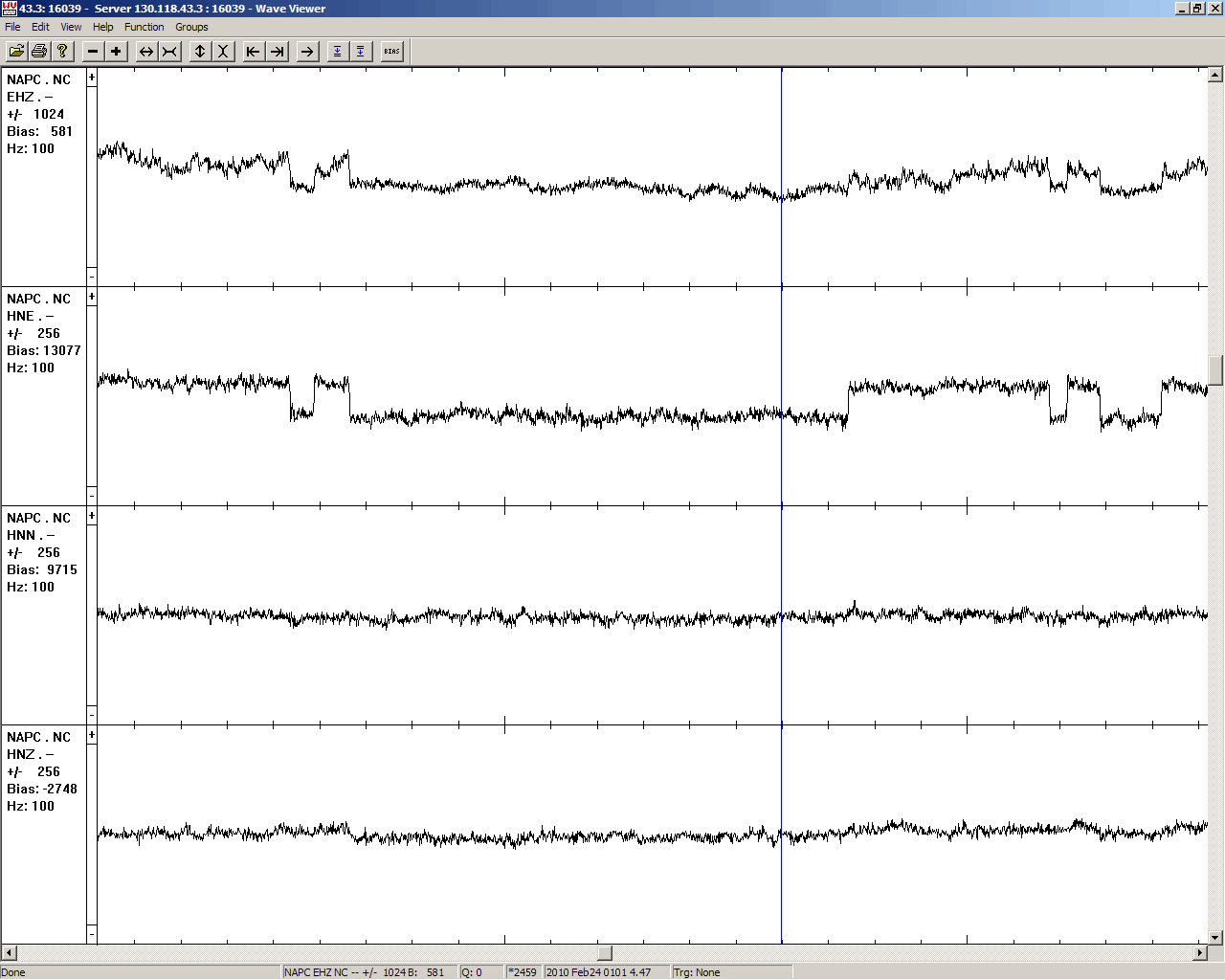Increase HNZ trace scale with plus button
The width and height of the screenshot is (1225, 980).
pos(92,736)
